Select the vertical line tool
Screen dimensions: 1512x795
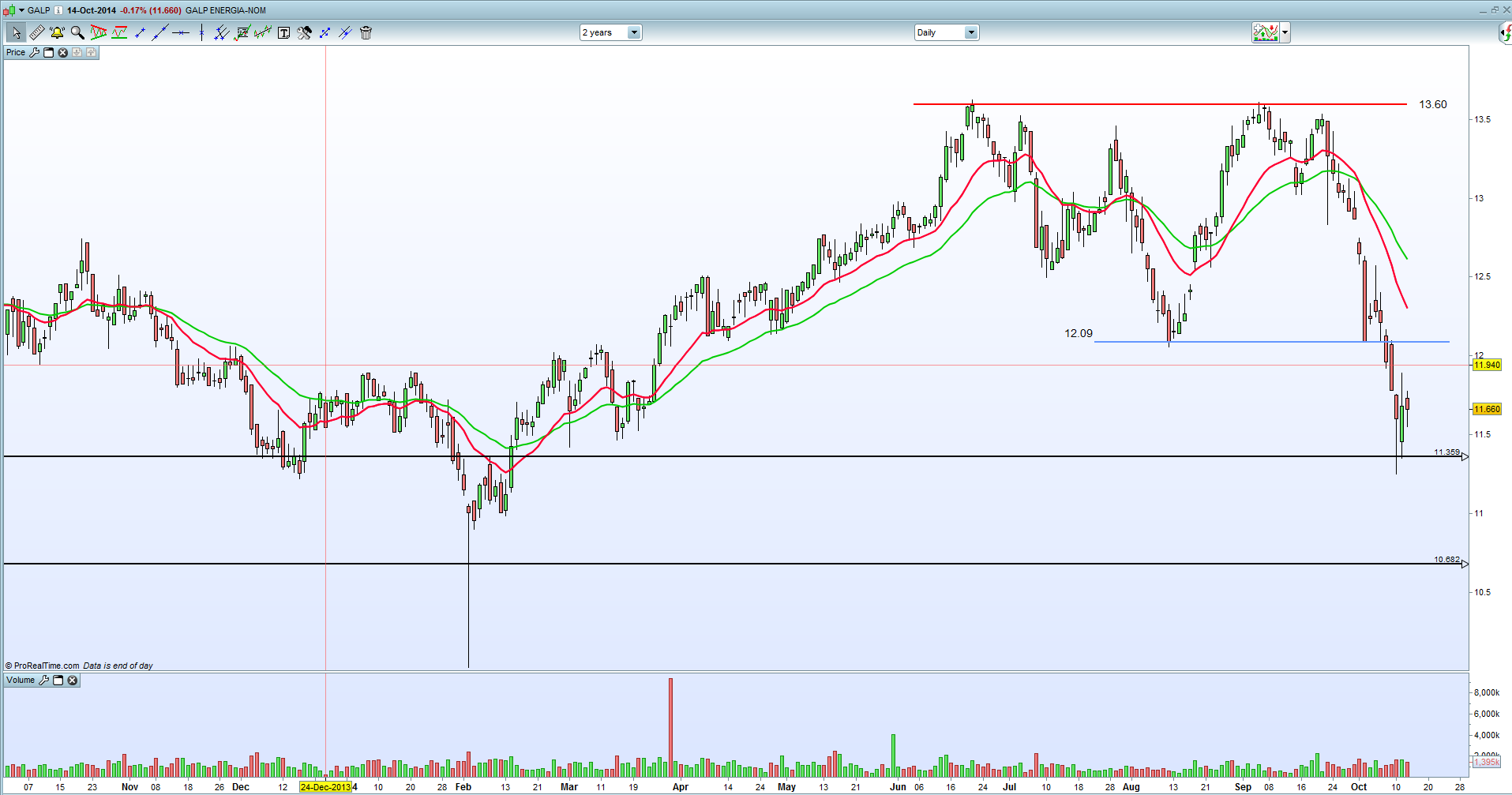pyautogui.click(x=201, y=32)
